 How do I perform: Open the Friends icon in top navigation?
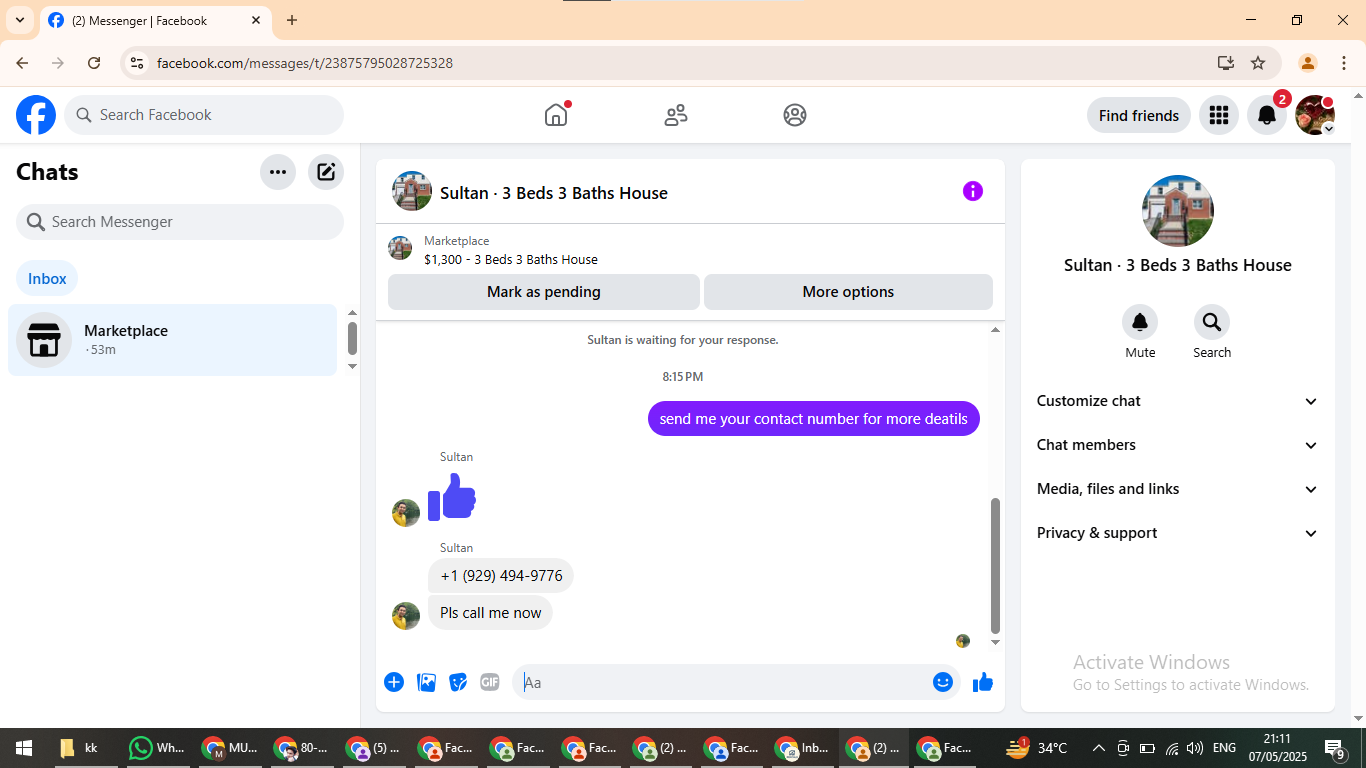click(x=676, y=115)
